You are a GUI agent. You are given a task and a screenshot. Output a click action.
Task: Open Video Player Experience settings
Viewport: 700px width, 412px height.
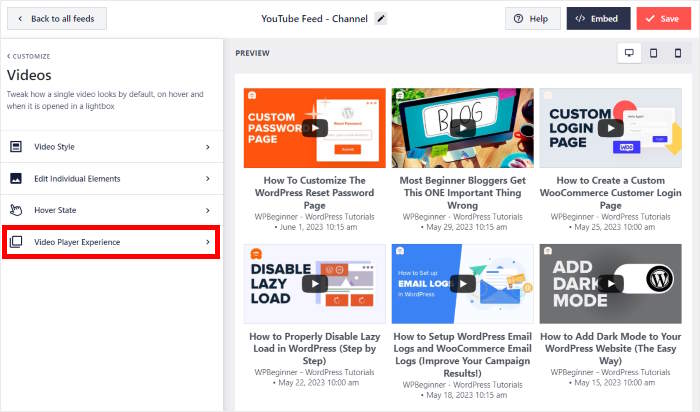tap(112, 242)
